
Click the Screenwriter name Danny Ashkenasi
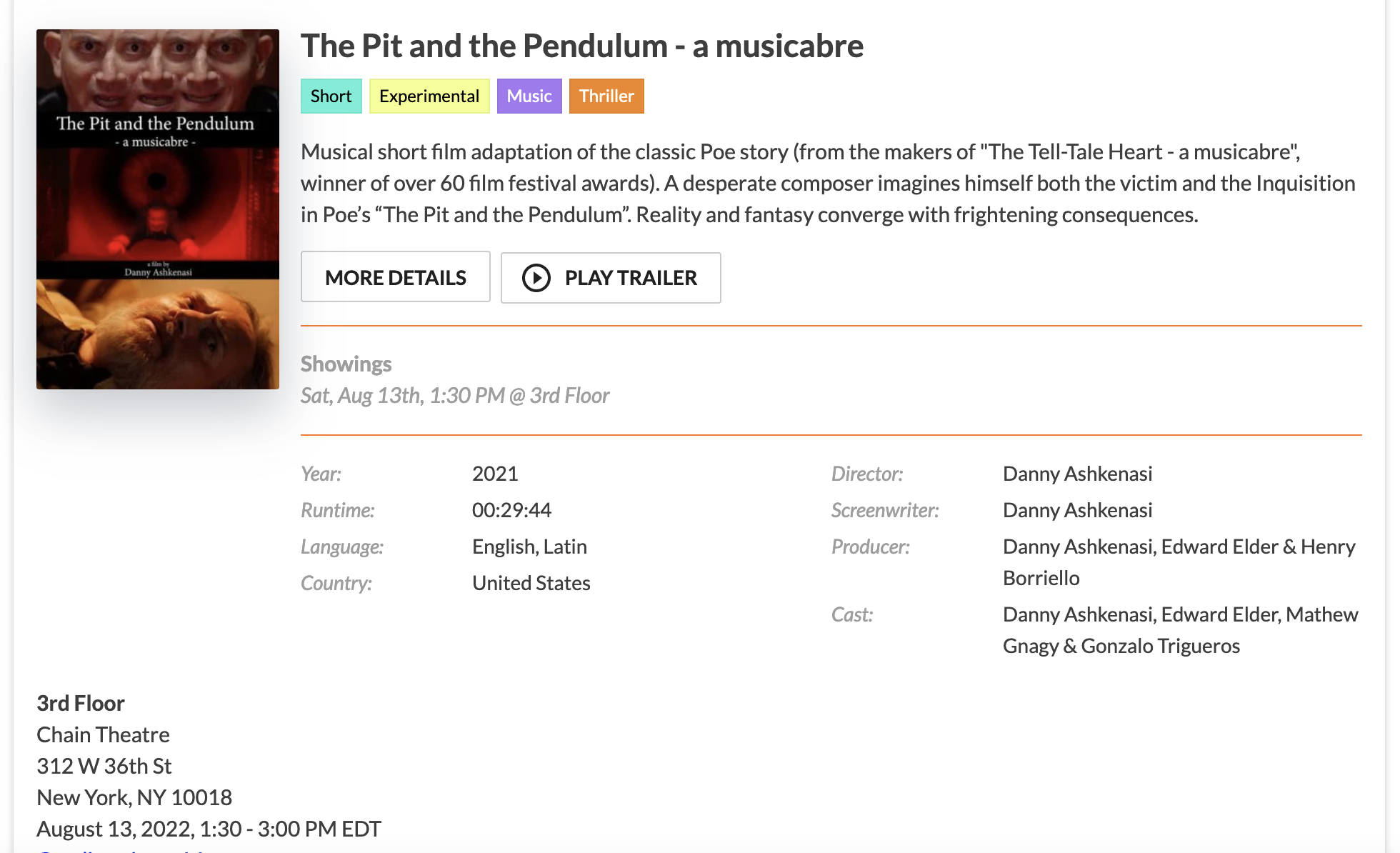coord(1077,511)
